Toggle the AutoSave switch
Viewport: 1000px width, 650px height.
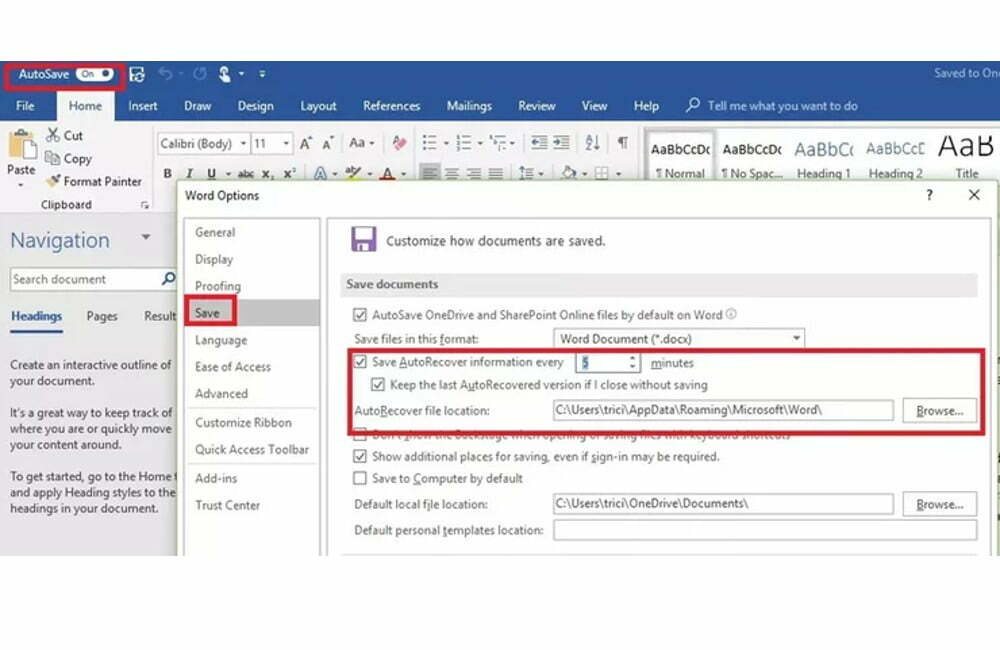[95, 74]
